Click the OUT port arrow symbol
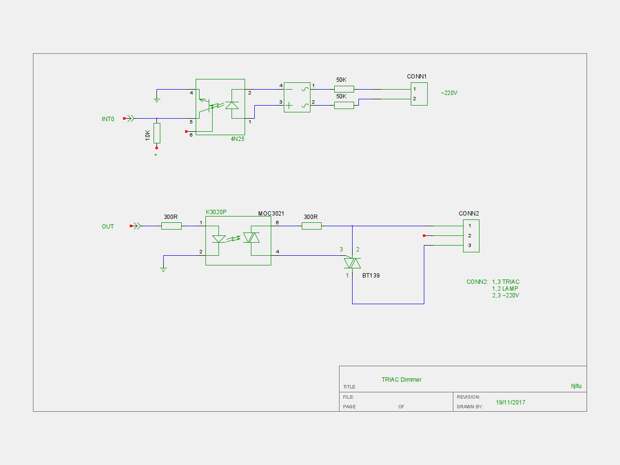The width and height of the screenshot is (620, 465). (136, 226)
